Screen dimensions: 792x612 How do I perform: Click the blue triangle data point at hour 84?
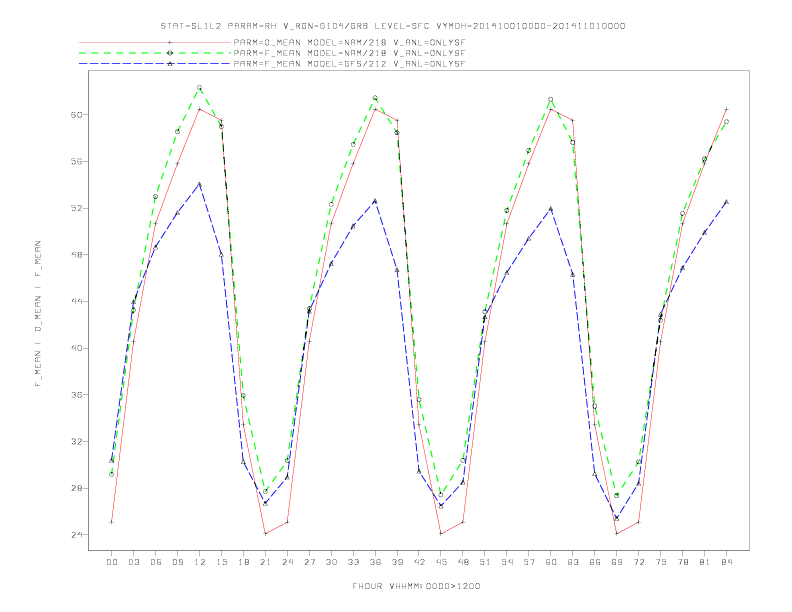[x=726, y=202]
